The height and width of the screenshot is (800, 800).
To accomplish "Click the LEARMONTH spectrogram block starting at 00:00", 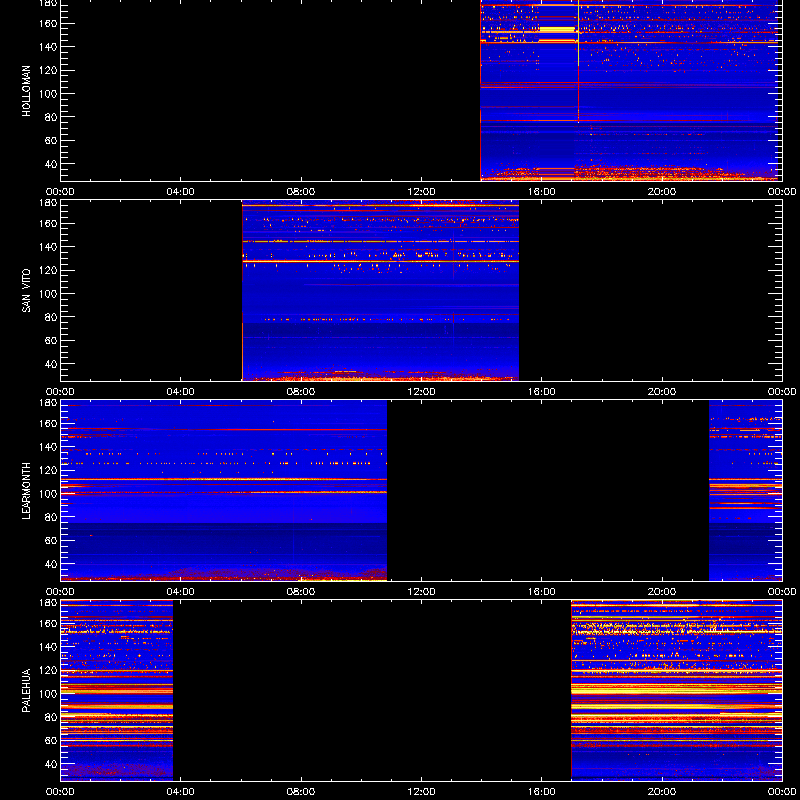I will coord(223,491).
